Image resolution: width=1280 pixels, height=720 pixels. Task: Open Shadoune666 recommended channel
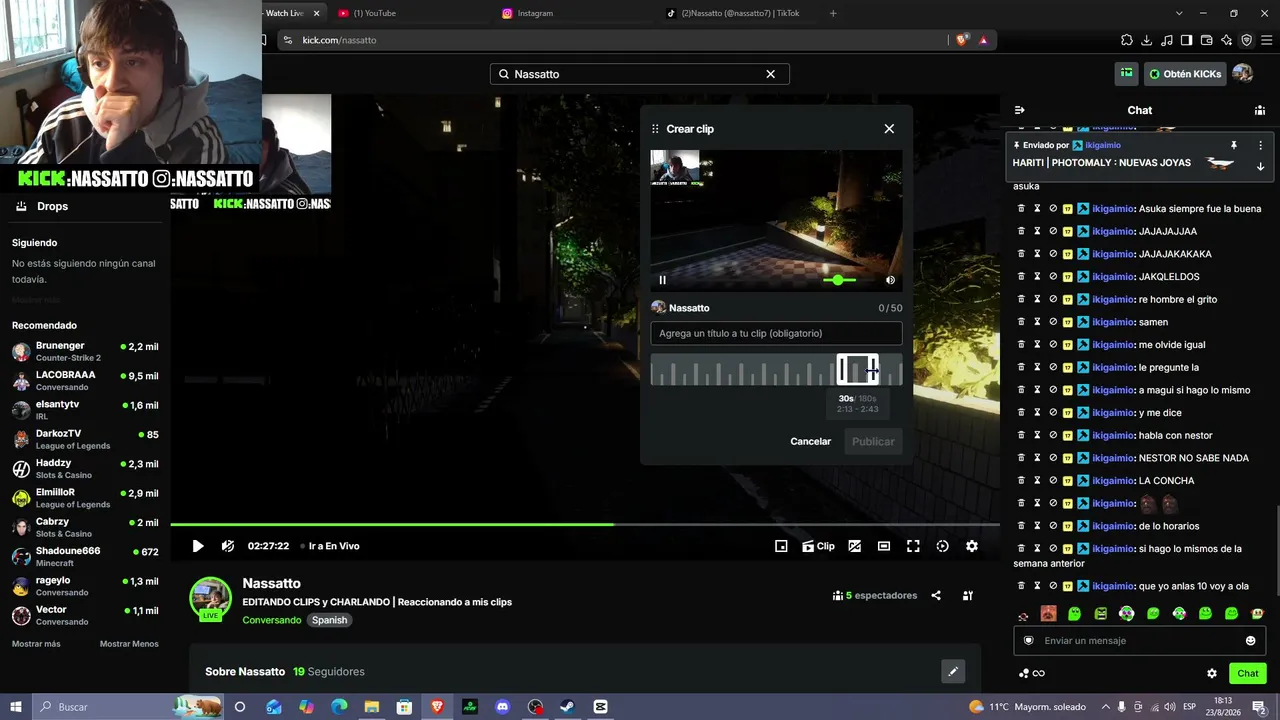85,557
